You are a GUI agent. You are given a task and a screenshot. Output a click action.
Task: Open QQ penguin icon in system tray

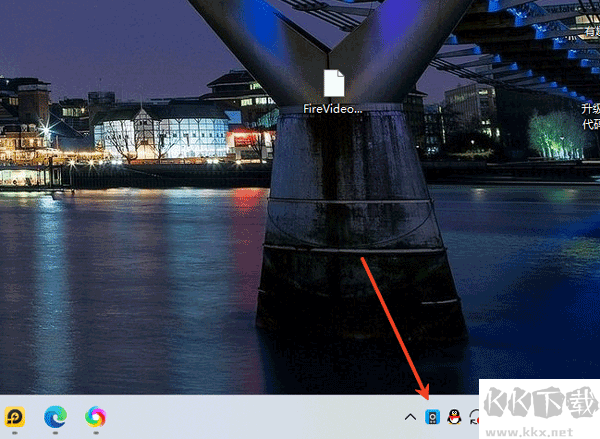(x=454, y=417)
